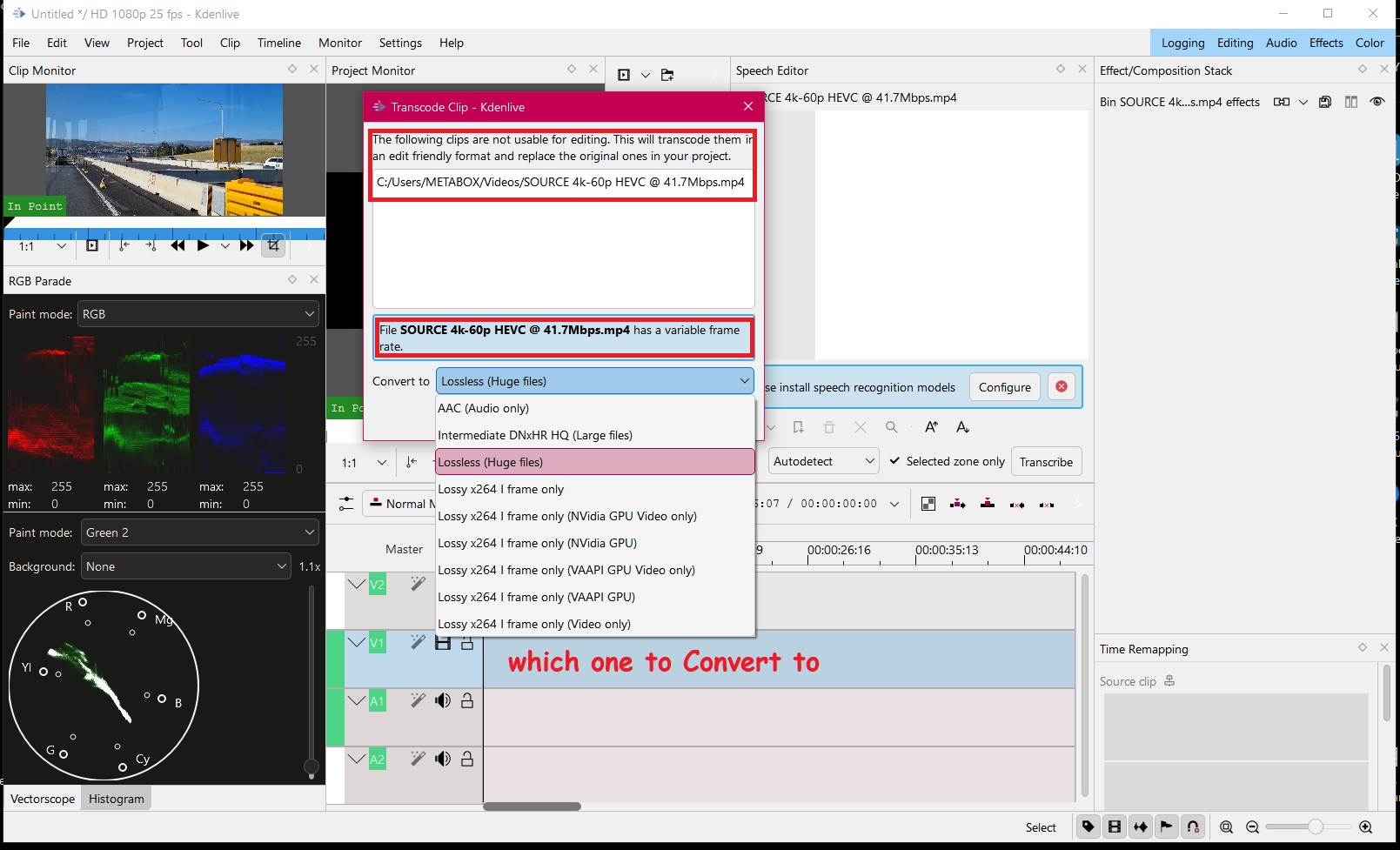Image resolution: width=1400 pixels, height=850 pixels.
Task: Lock the V1 track
Action: click(x=467, y=642)
